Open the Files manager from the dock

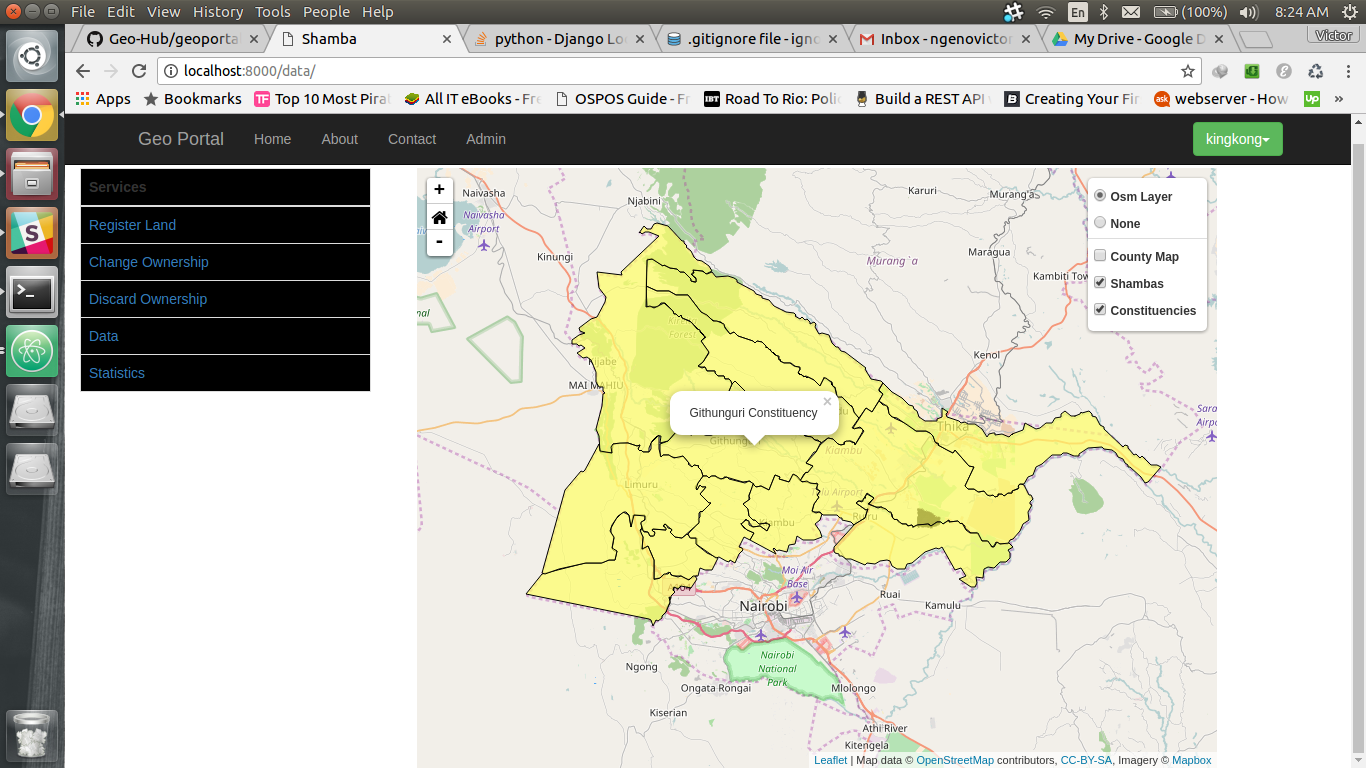tap(32, 174)
